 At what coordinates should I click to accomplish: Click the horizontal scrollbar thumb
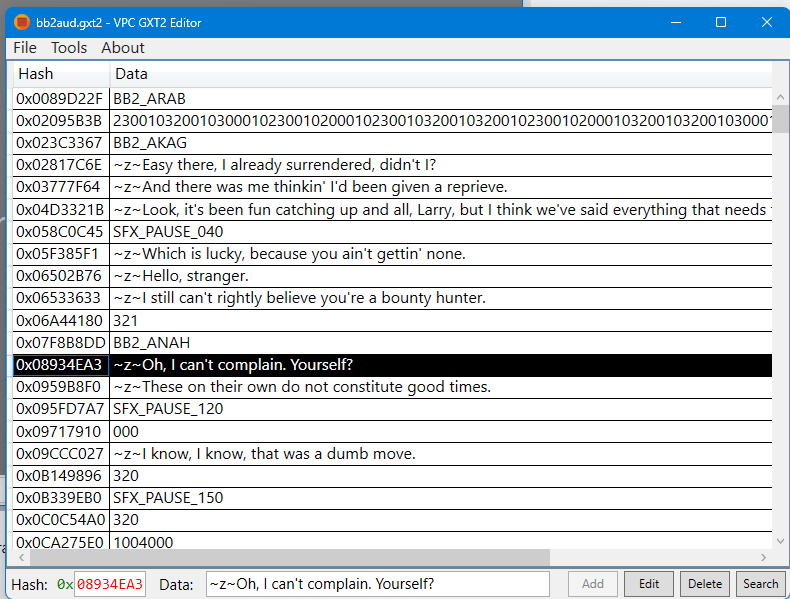[x=290, y=557]
